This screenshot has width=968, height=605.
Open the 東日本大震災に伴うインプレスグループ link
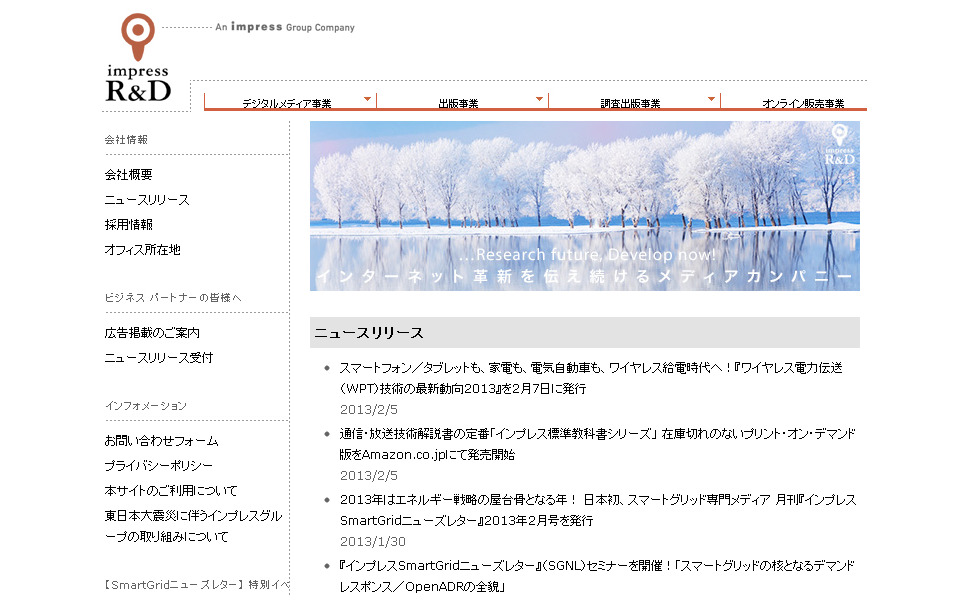[193, 526]
